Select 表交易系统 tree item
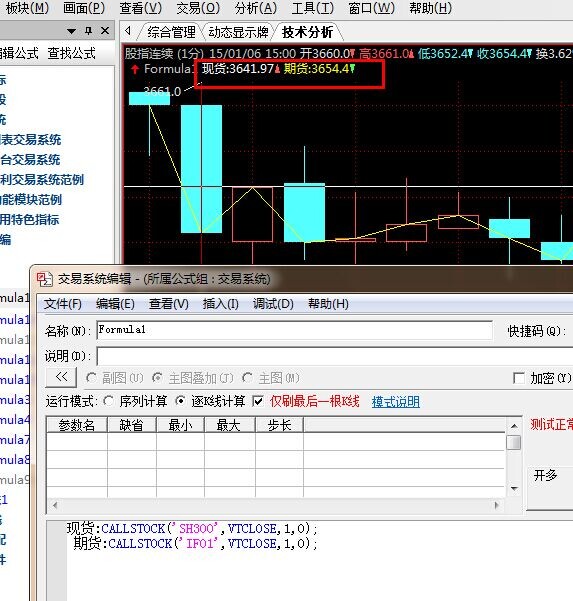Image resolution: width=573 pixels, height=601 pixels. point(31,140)
